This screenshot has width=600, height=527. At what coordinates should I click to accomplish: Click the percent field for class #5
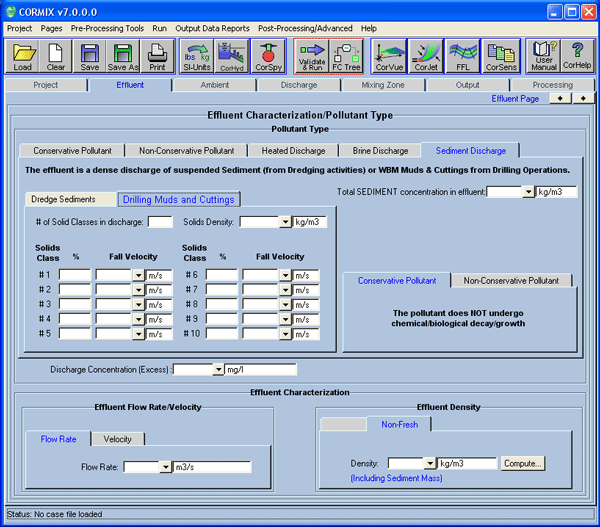tap(75, 334)
